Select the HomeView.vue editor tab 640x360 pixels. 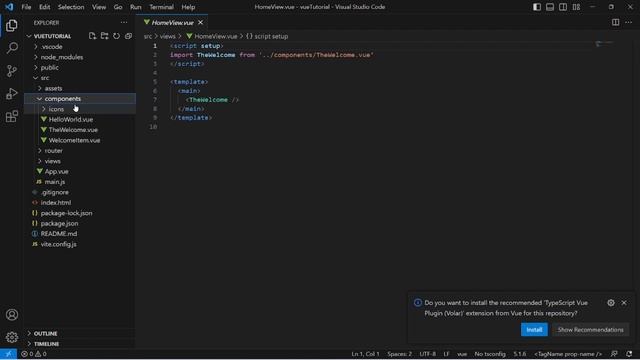point(173,22)
